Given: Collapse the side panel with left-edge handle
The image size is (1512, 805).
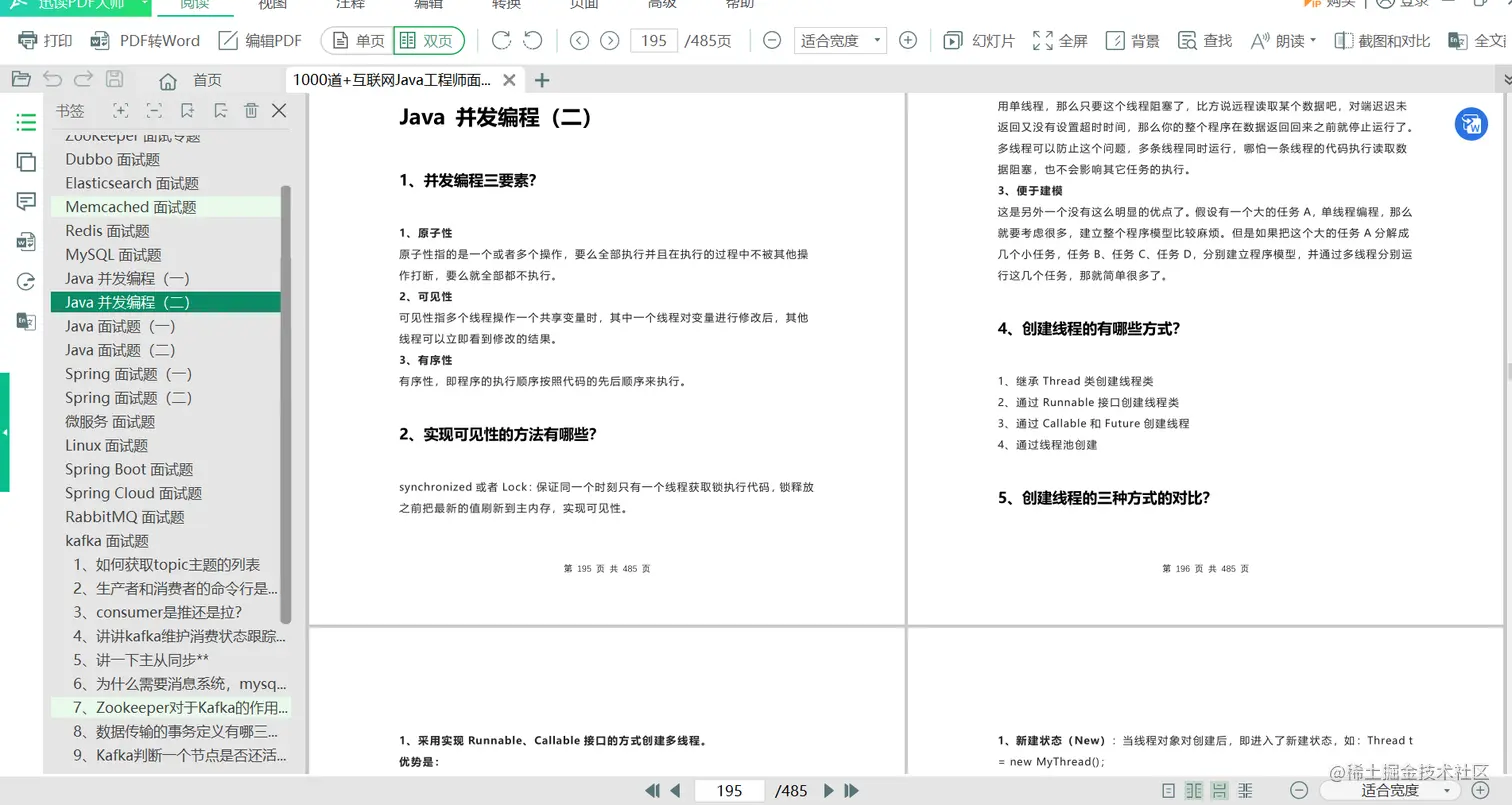Looking at the screenshot, I should pos(4,432).
